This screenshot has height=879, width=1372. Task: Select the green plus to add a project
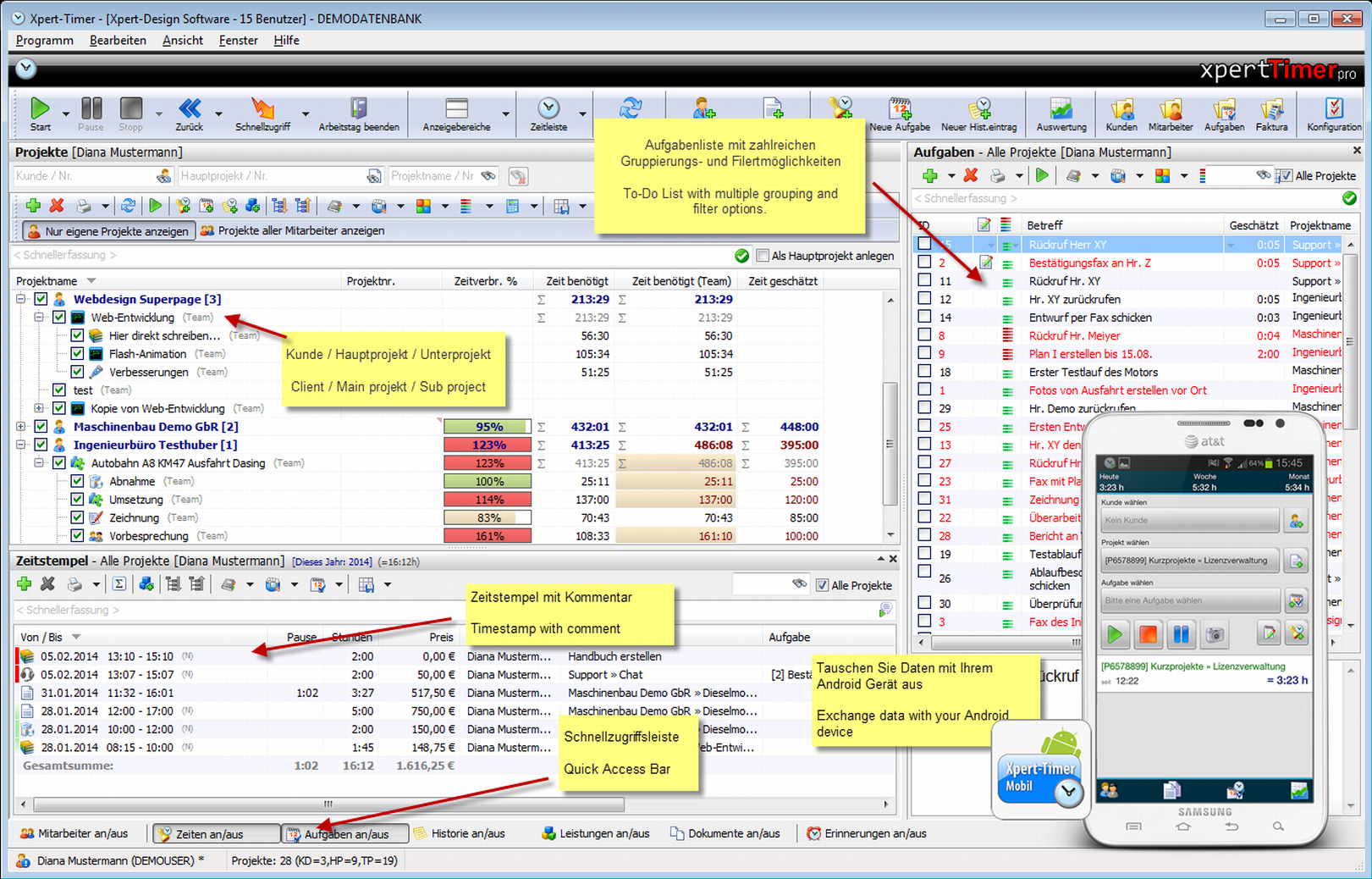click(x=33, y=205)
